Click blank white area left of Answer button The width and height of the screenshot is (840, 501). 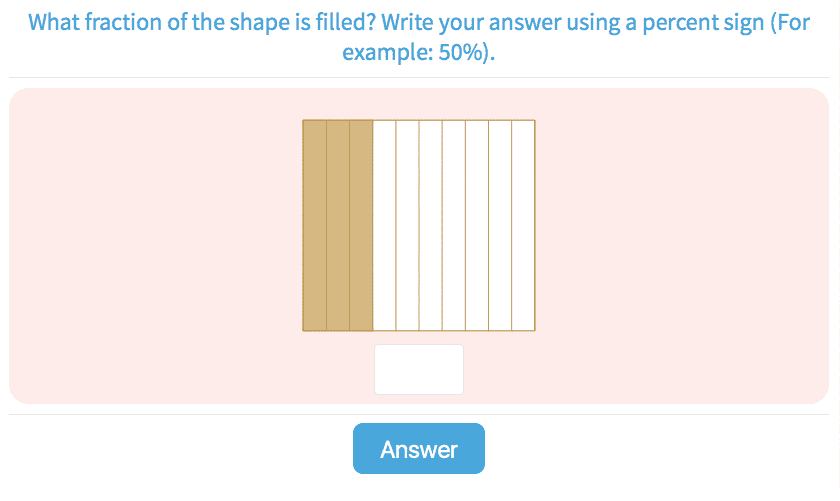click(x=180, y=449)
